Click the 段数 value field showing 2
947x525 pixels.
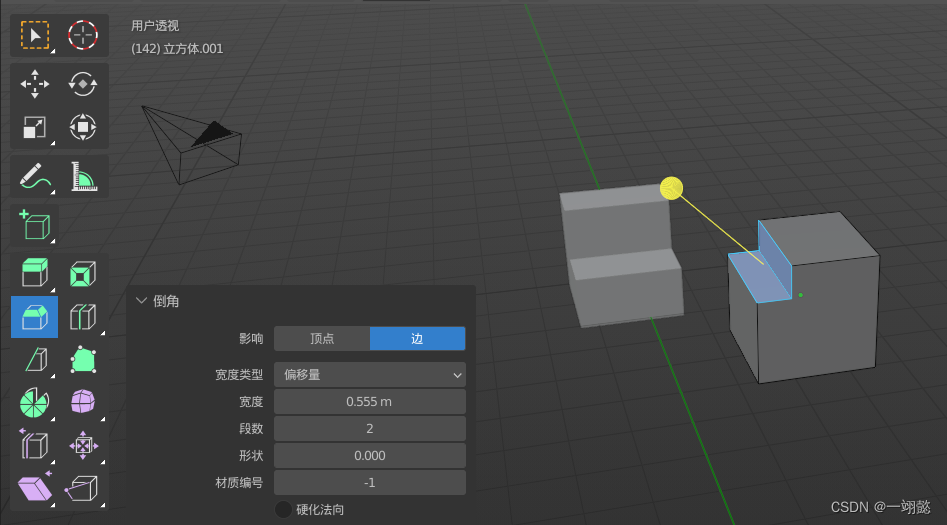point(370,428)
